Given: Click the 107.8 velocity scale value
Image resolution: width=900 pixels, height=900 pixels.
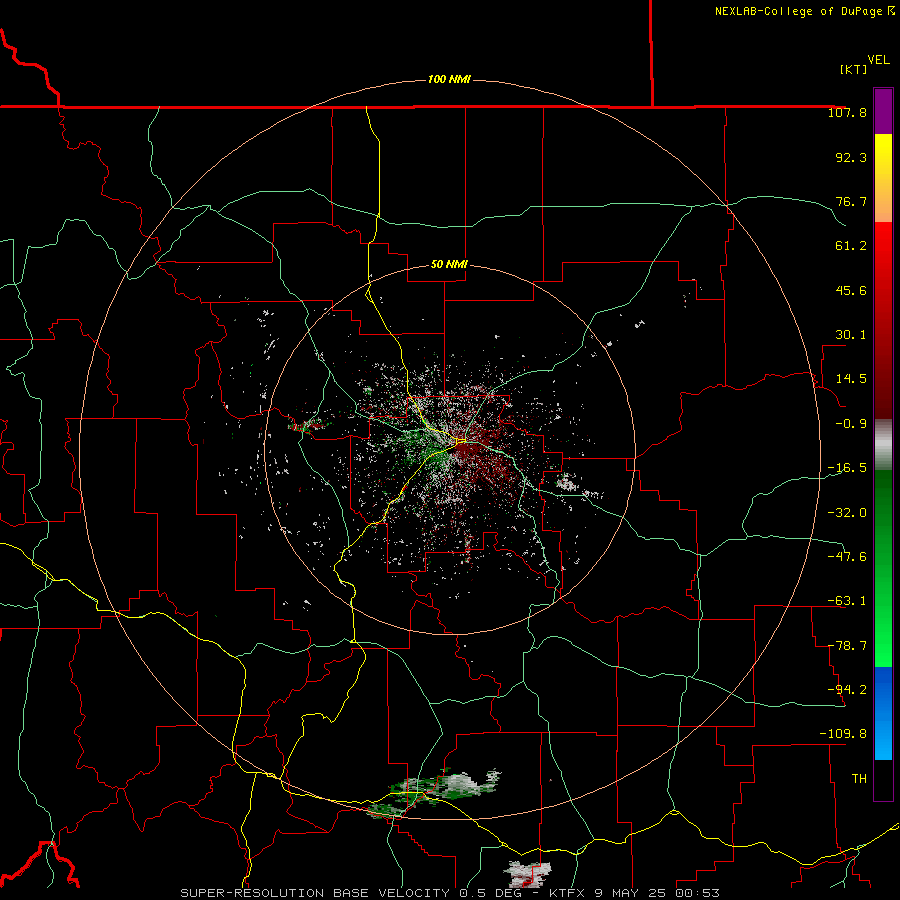Looking at the screenshot, I should [x=847, y=112].
